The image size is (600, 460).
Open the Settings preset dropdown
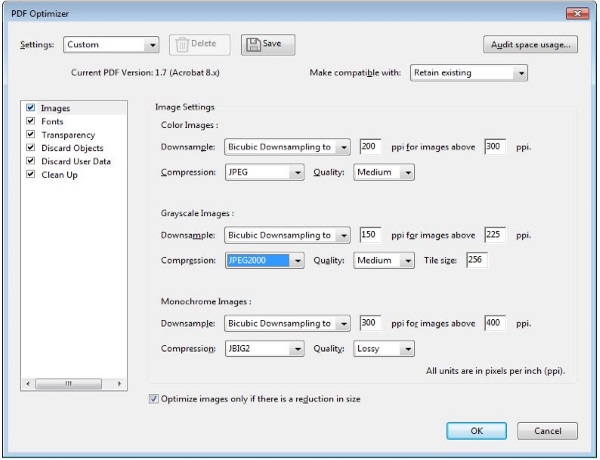click(111, 45)
